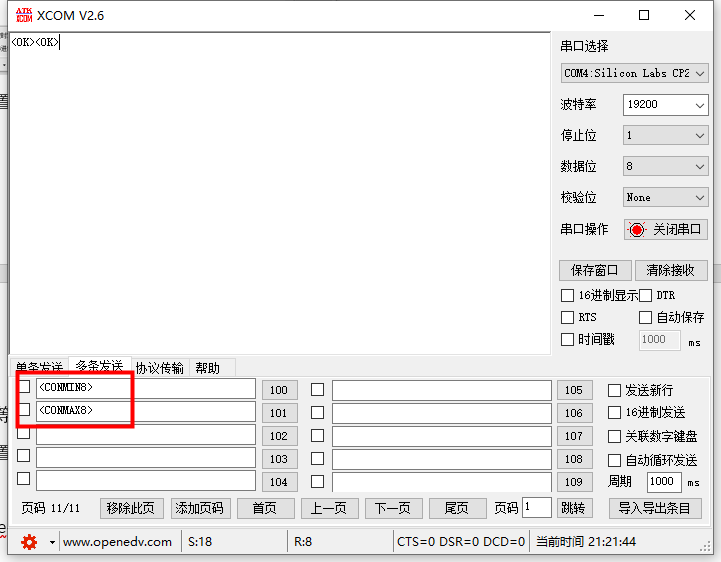
Task: Click the 页码 number input field
Action: (x=537, y=508)
